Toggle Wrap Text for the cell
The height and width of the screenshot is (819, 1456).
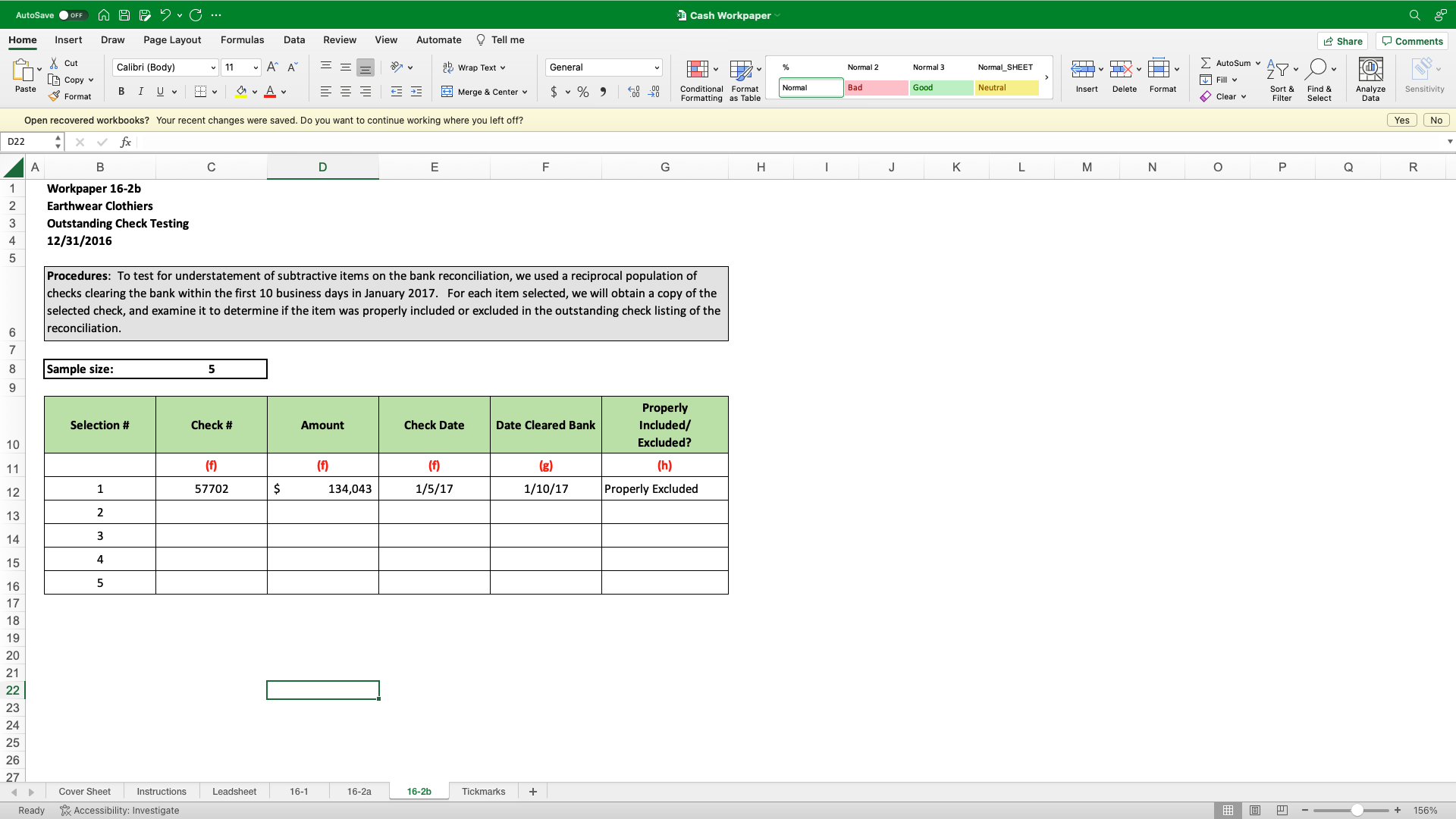(x=474, y=67)
